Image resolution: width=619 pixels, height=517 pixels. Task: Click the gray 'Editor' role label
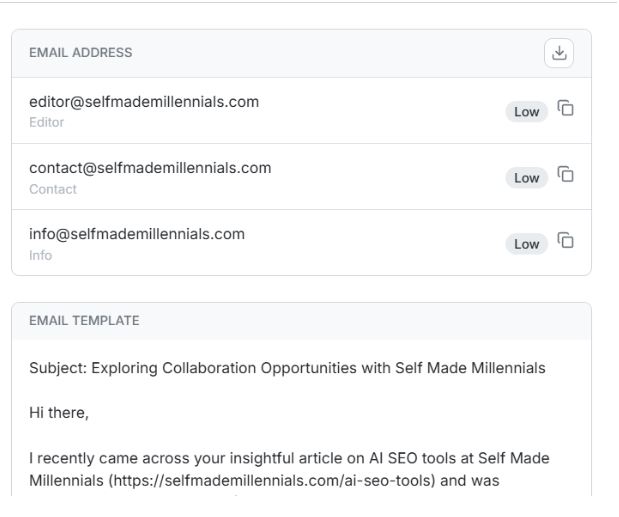46,122
